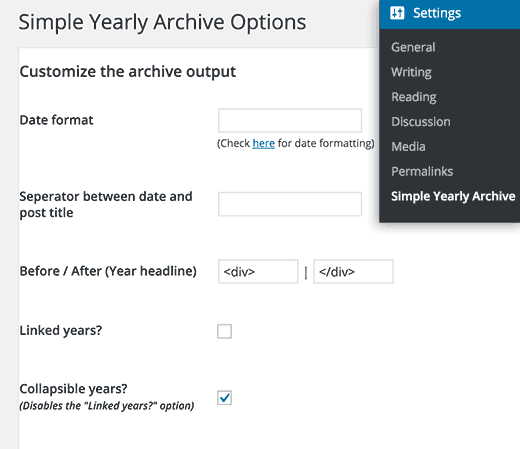Click the After year headline </div> field

(x=353, y=272)
